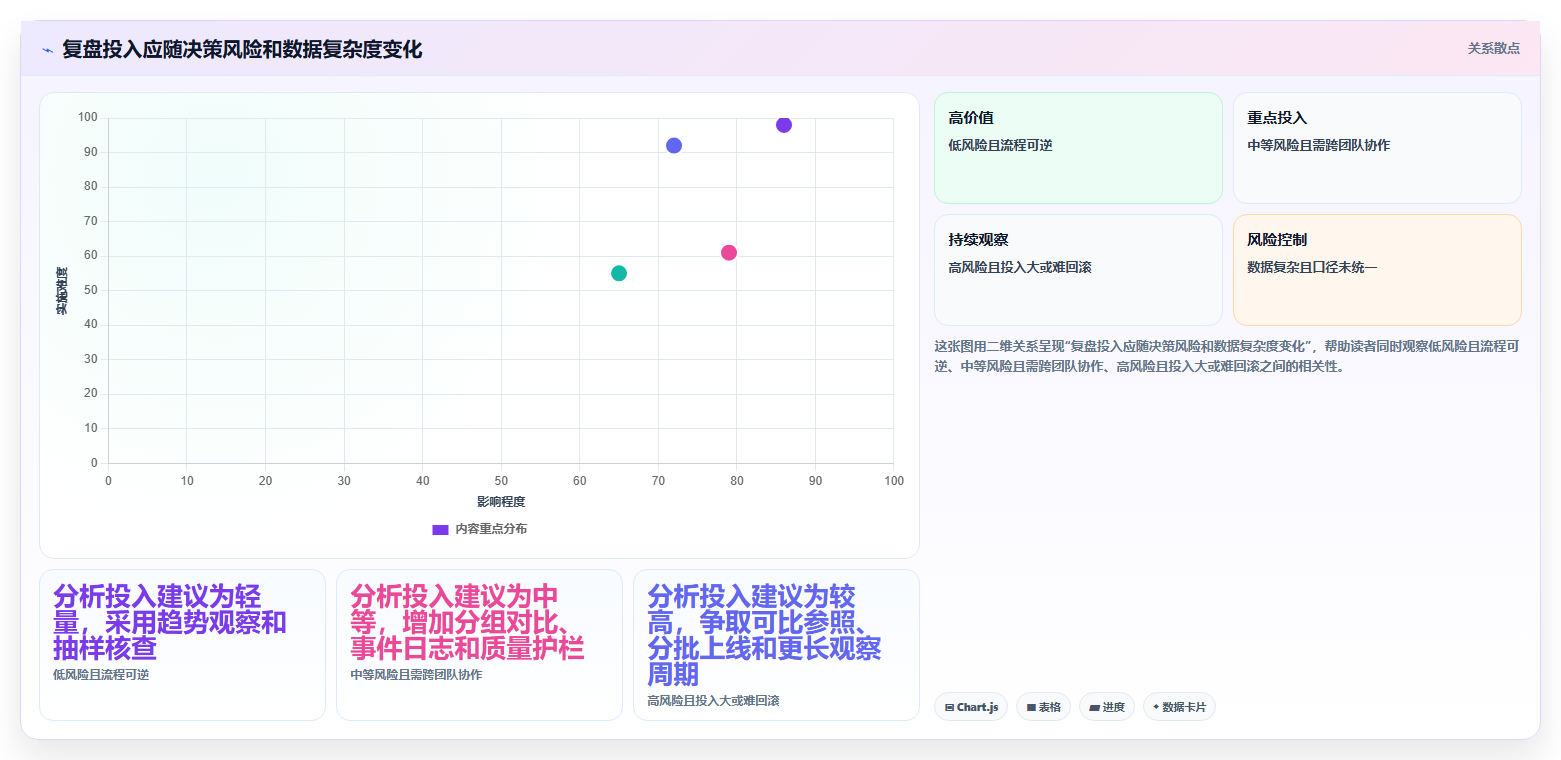The height and width of the screenshot is (760, 1561).
Task: Click the Chart.js tag
Action: [x=971, y=707]
